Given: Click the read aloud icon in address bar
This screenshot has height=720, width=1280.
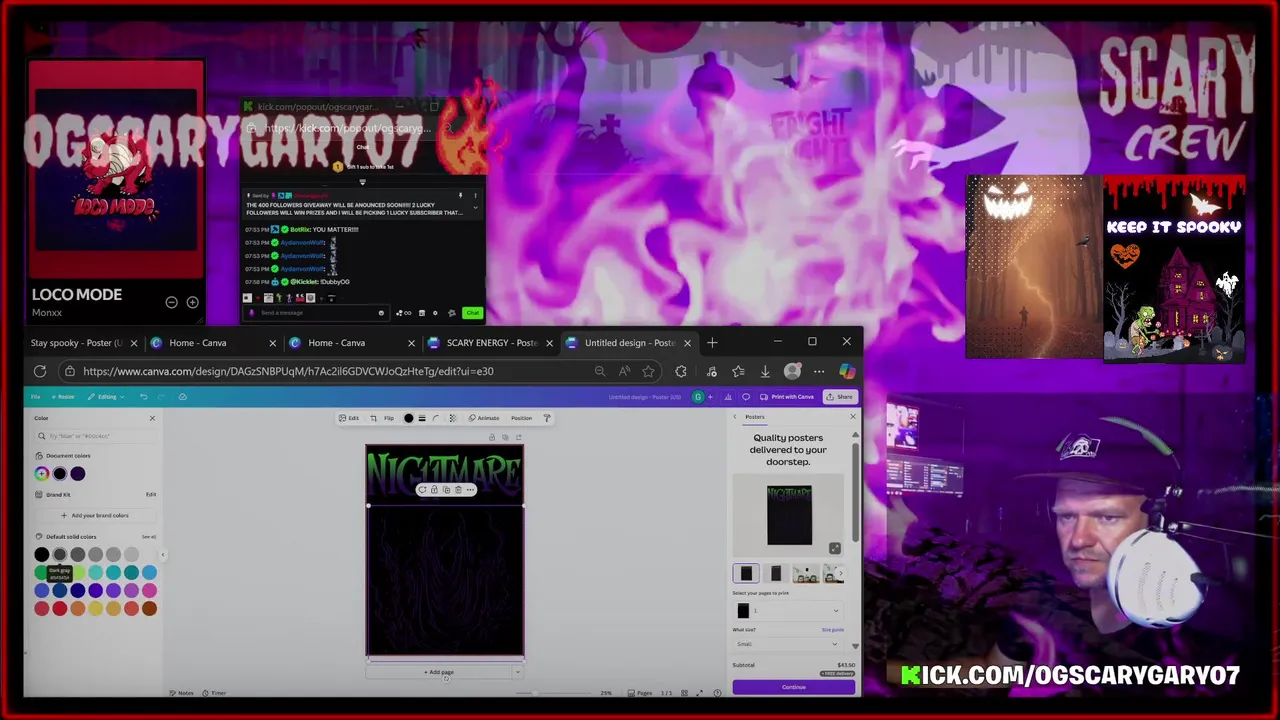Looking at the screenshot, I should [x=625, y=371].
